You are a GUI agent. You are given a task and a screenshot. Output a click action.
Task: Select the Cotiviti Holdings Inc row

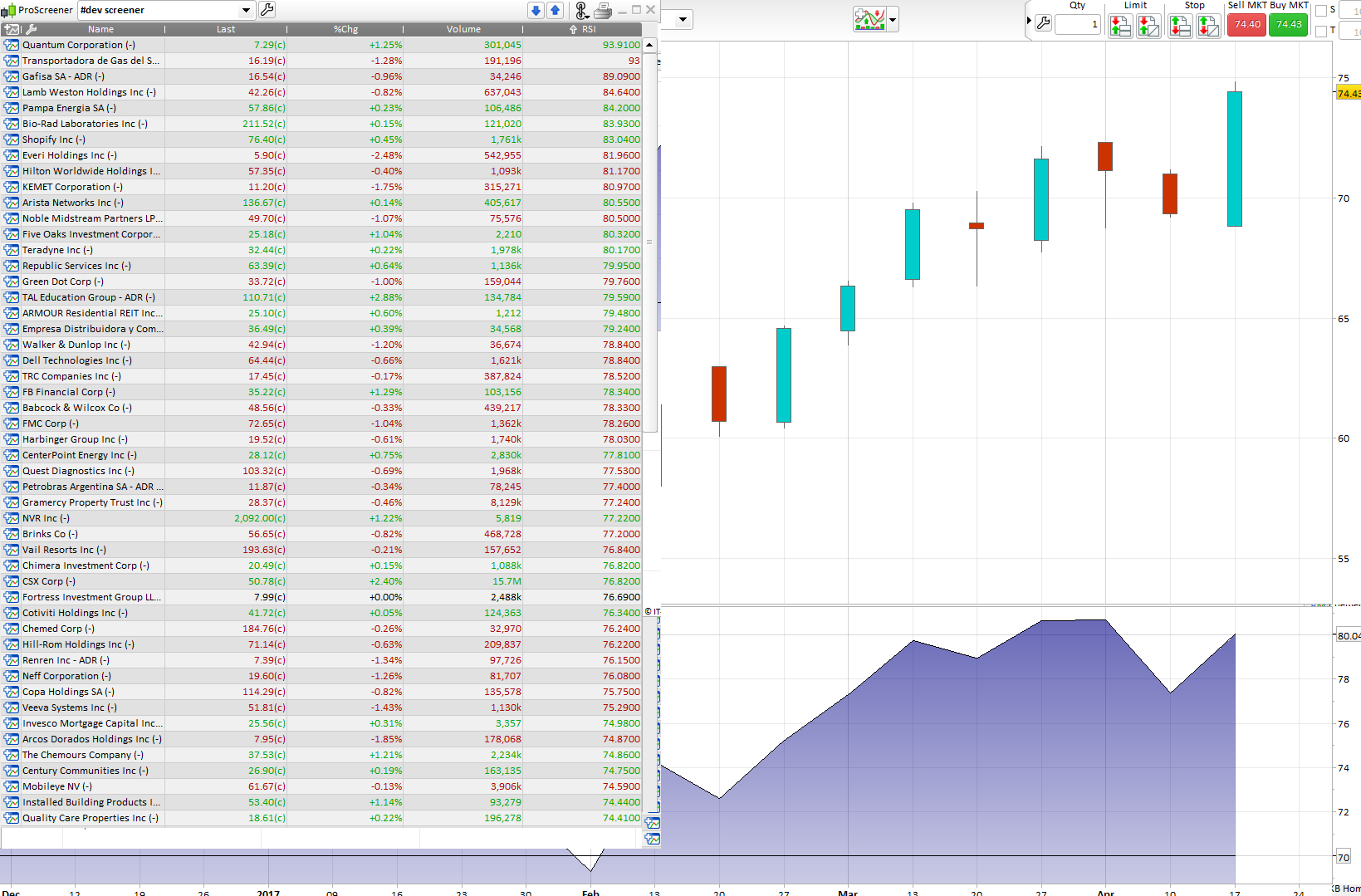(322, 613)
